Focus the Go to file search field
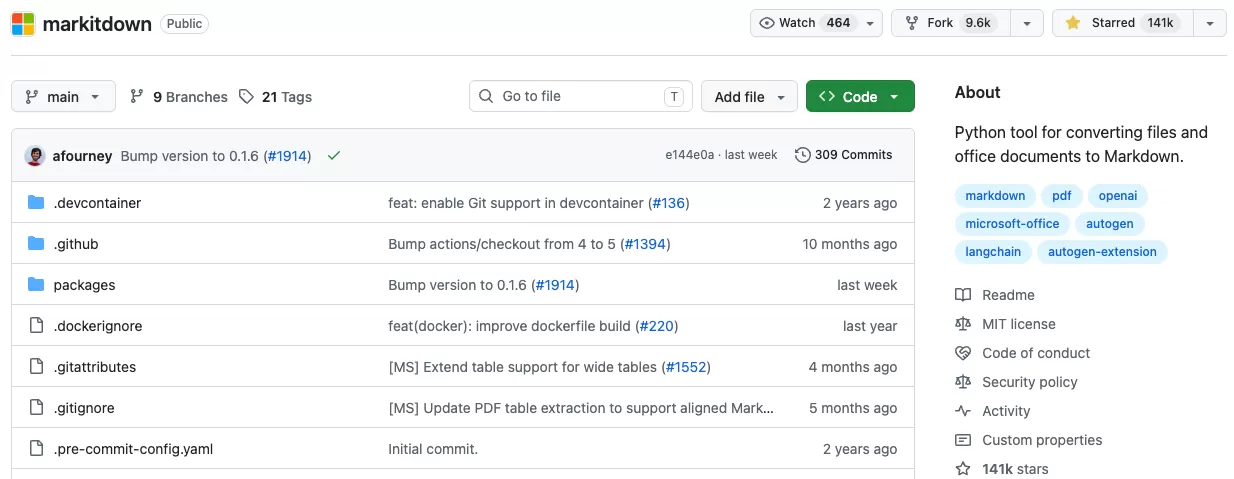This screenshot has height=479, width=1234. click(581, 97)
